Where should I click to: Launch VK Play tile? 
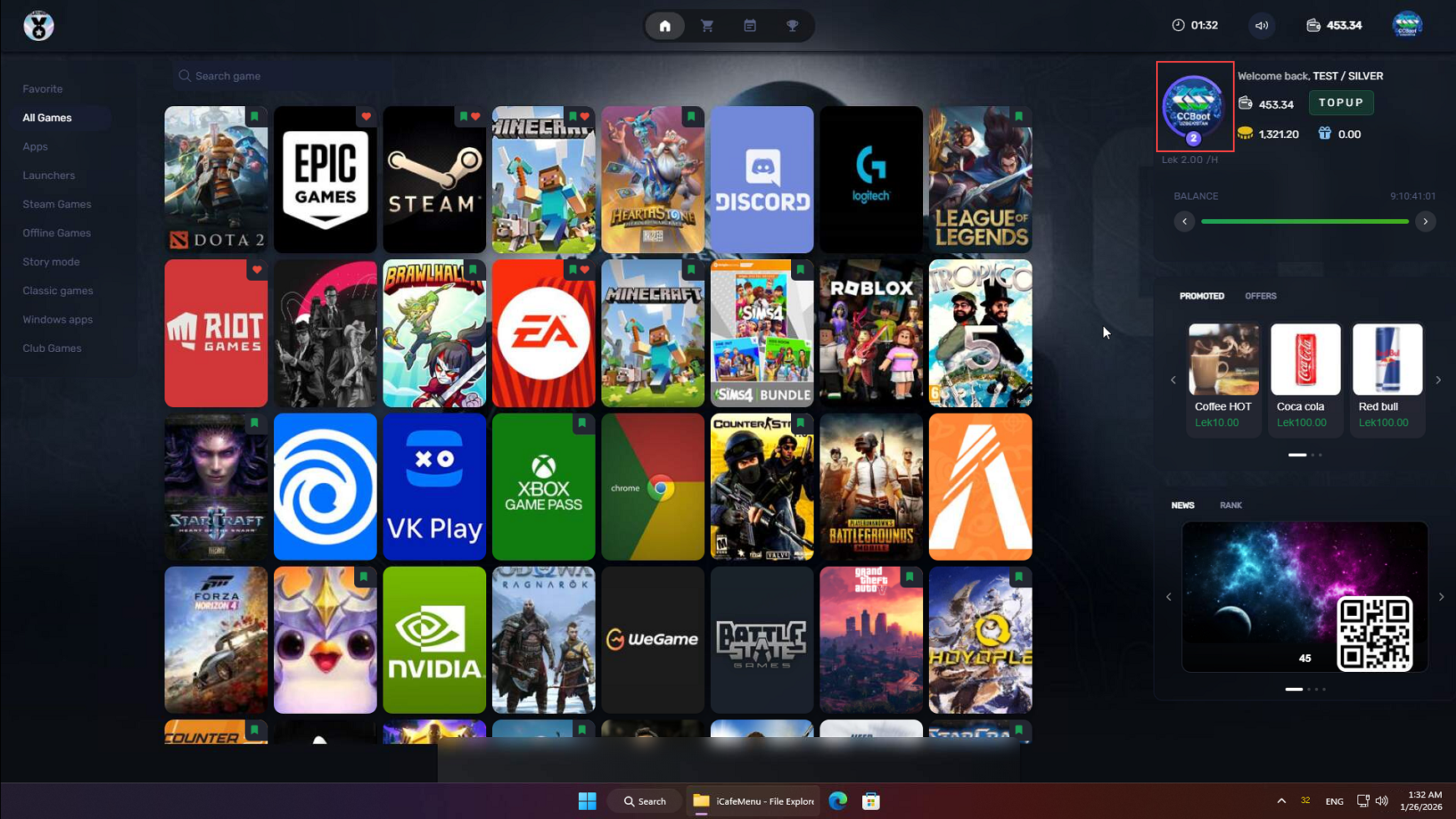[x=434, y=486]
